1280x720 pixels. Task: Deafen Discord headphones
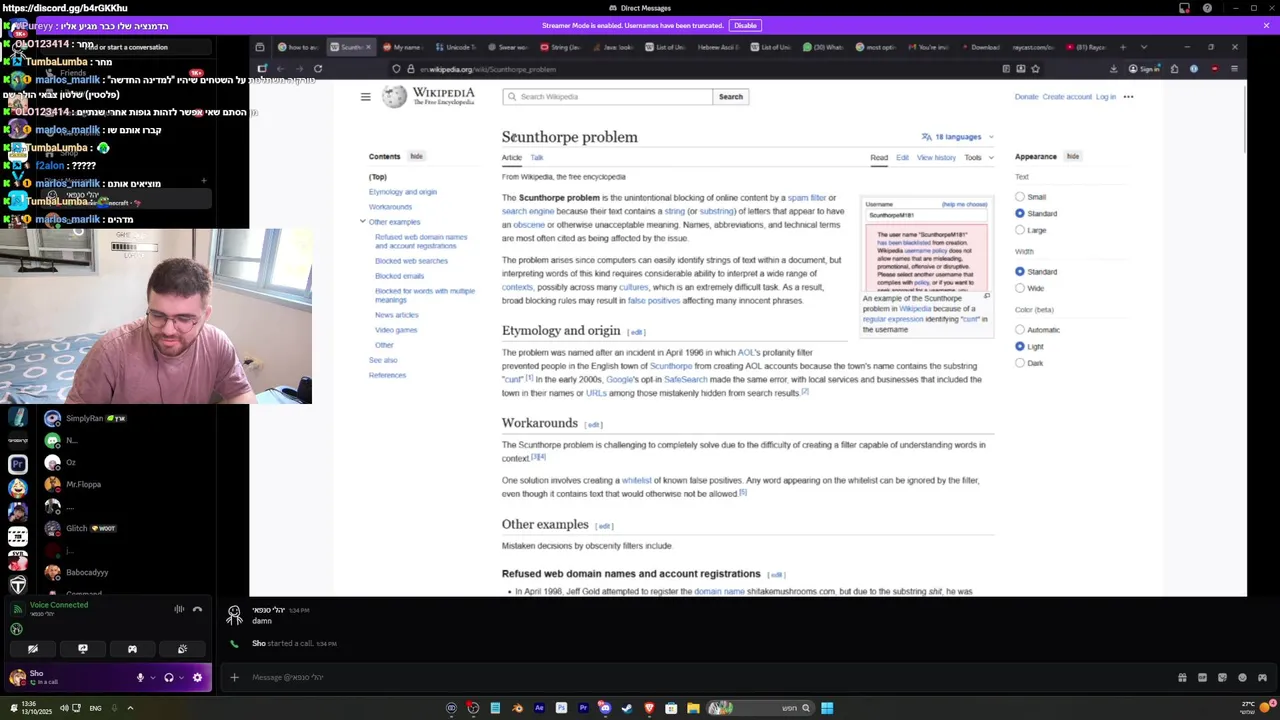point(168,677)
